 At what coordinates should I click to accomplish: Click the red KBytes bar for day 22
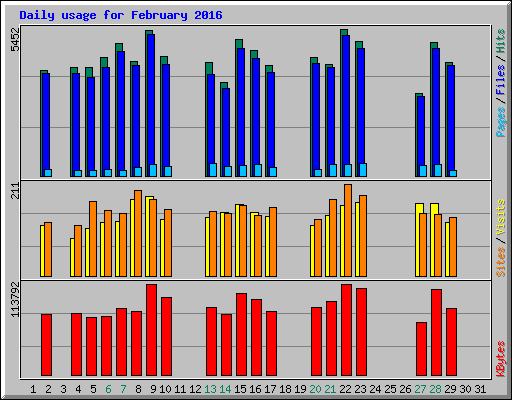point(346,330)
